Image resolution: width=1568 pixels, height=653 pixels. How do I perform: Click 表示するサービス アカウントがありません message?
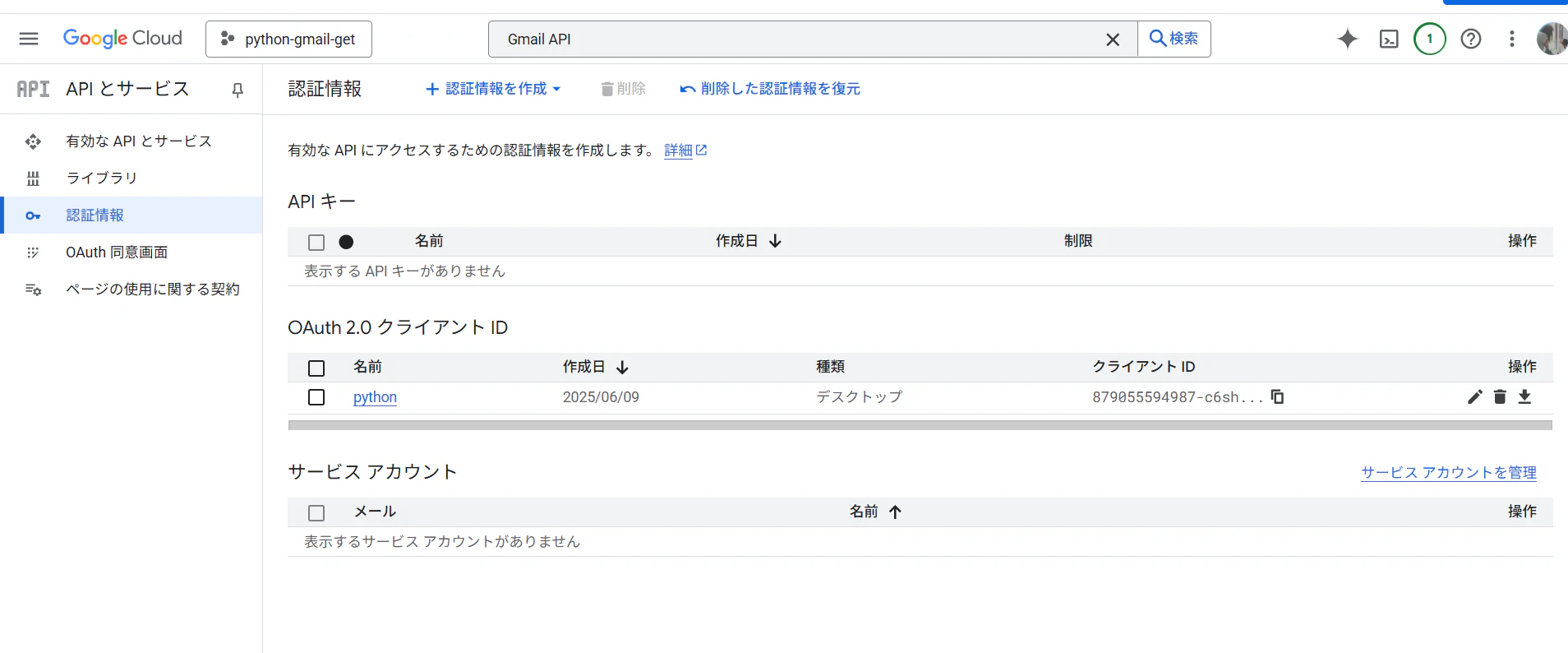pos(442,542)
